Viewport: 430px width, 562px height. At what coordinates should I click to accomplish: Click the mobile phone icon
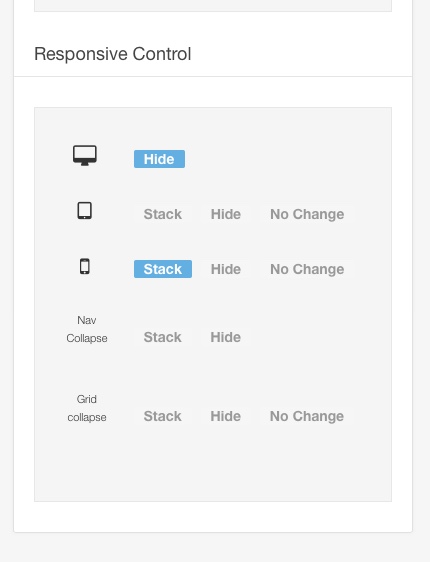(x=85, y=266)
